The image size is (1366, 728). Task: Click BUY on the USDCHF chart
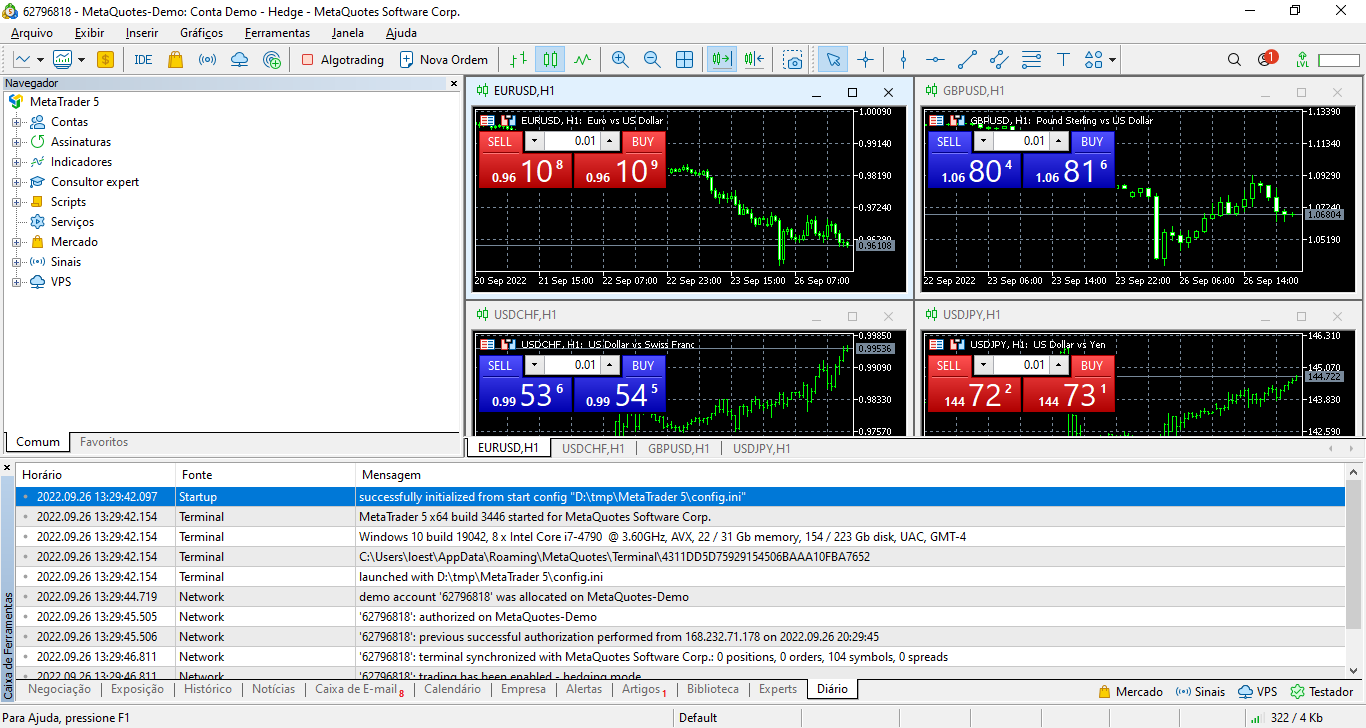643,365
